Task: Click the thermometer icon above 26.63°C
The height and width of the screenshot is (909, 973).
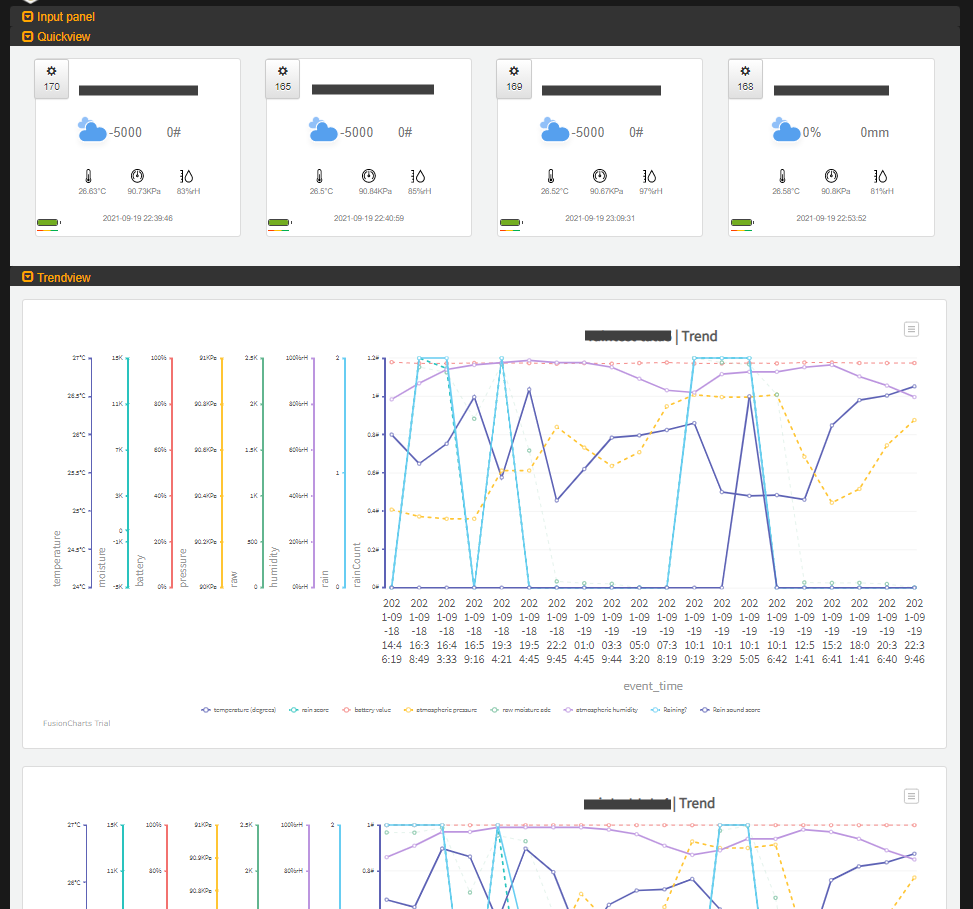Action: (89, 176)
